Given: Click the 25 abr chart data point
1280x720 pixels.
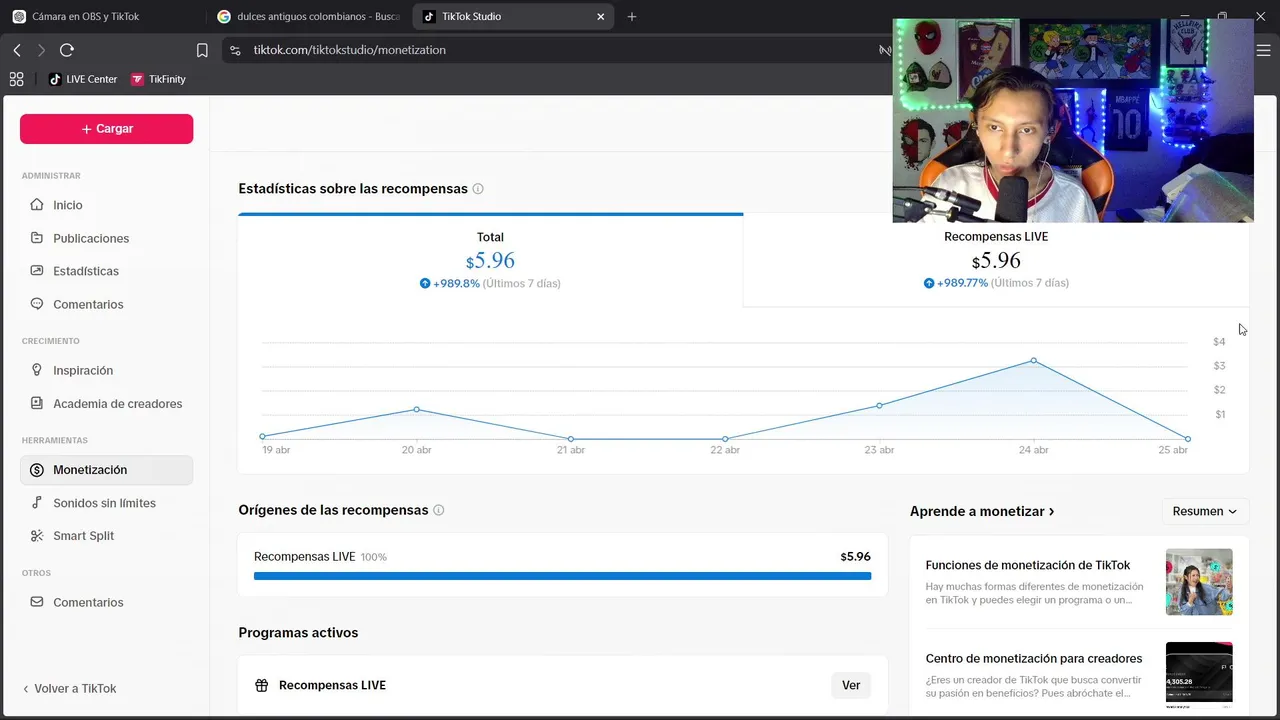Looking at the screenshot, I should click(x=1188, y=439).
